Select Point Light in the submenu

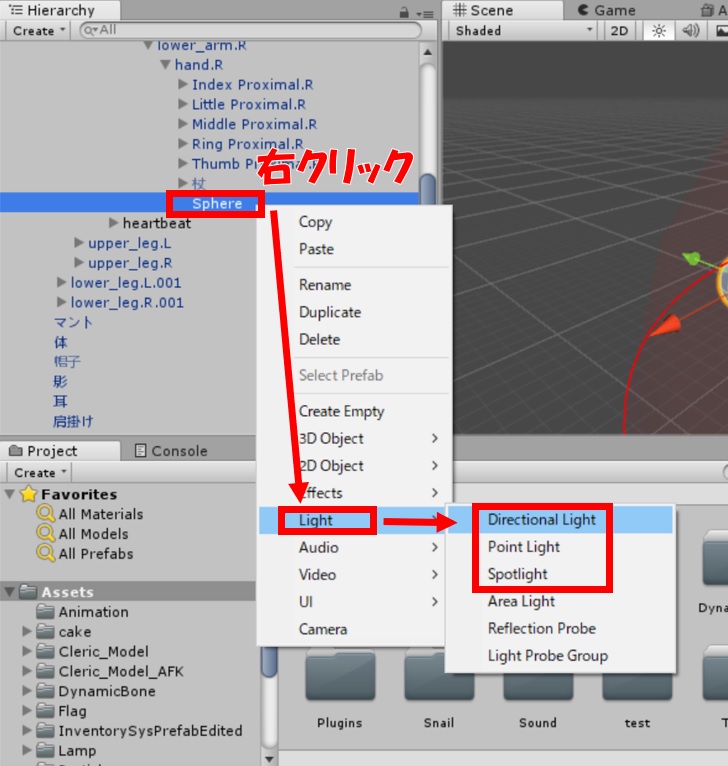click(523, 547)
